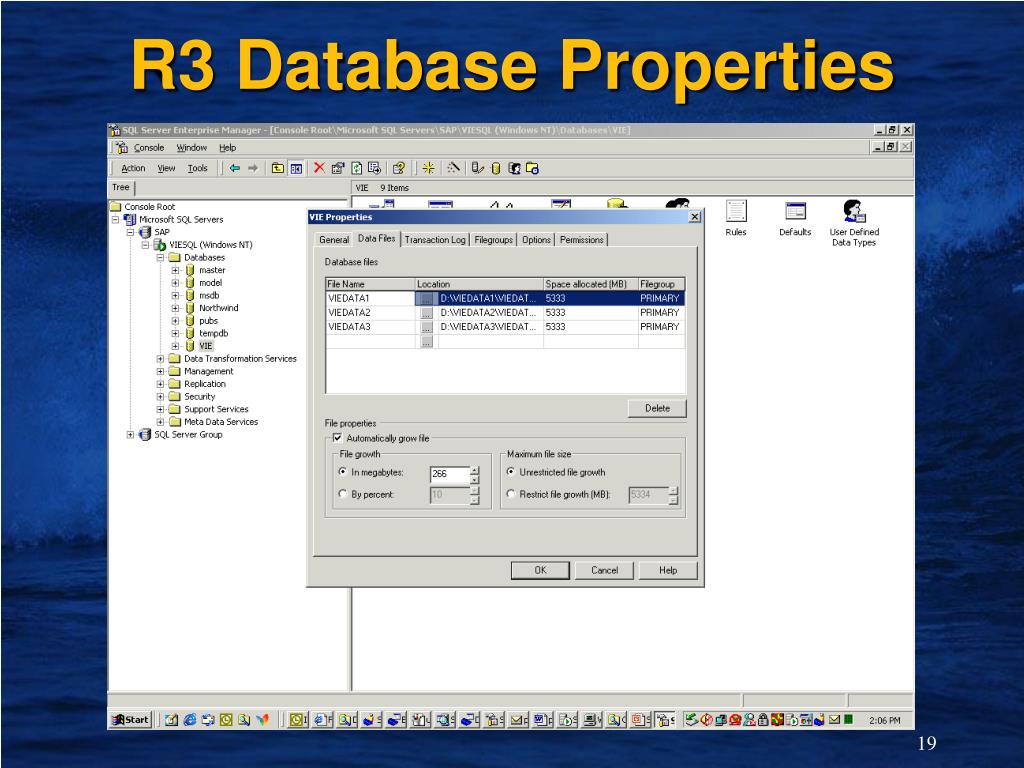Open Properties from the toolbar icon
This screenshot has height=768, width=1024.
click(337, 168)
